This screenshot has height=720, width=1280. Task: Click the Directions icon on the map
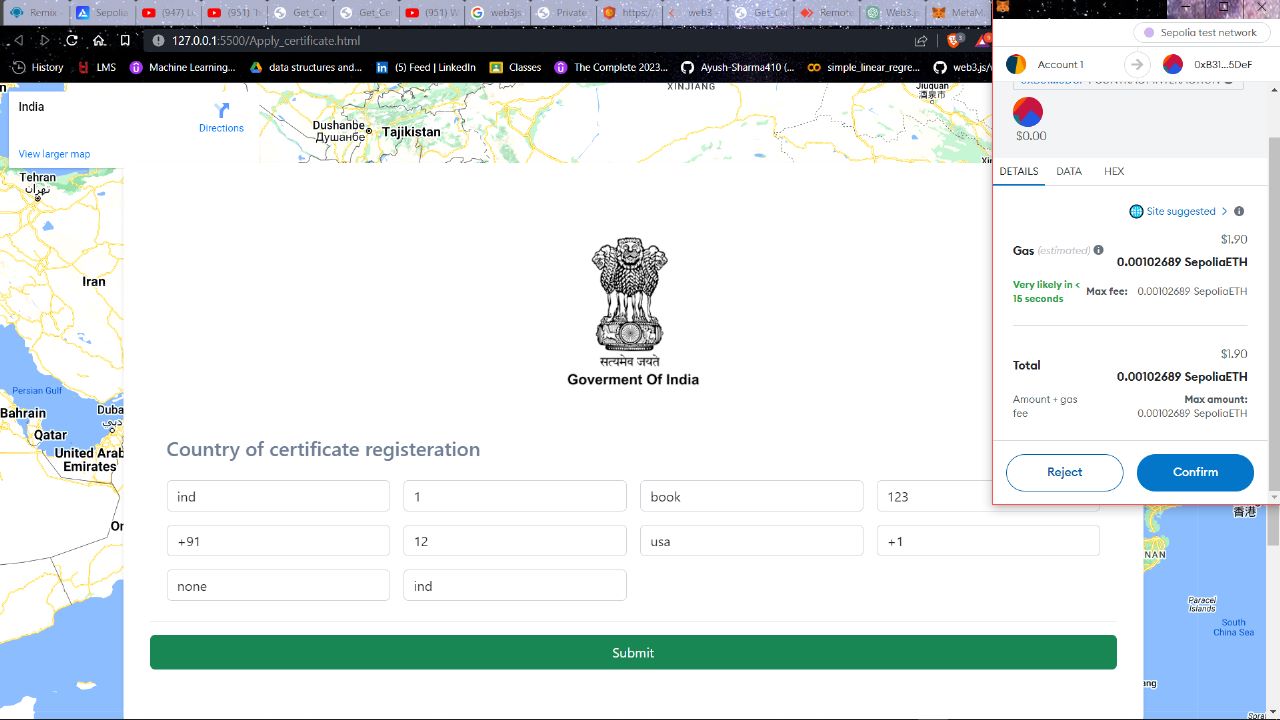coord(221,111)
